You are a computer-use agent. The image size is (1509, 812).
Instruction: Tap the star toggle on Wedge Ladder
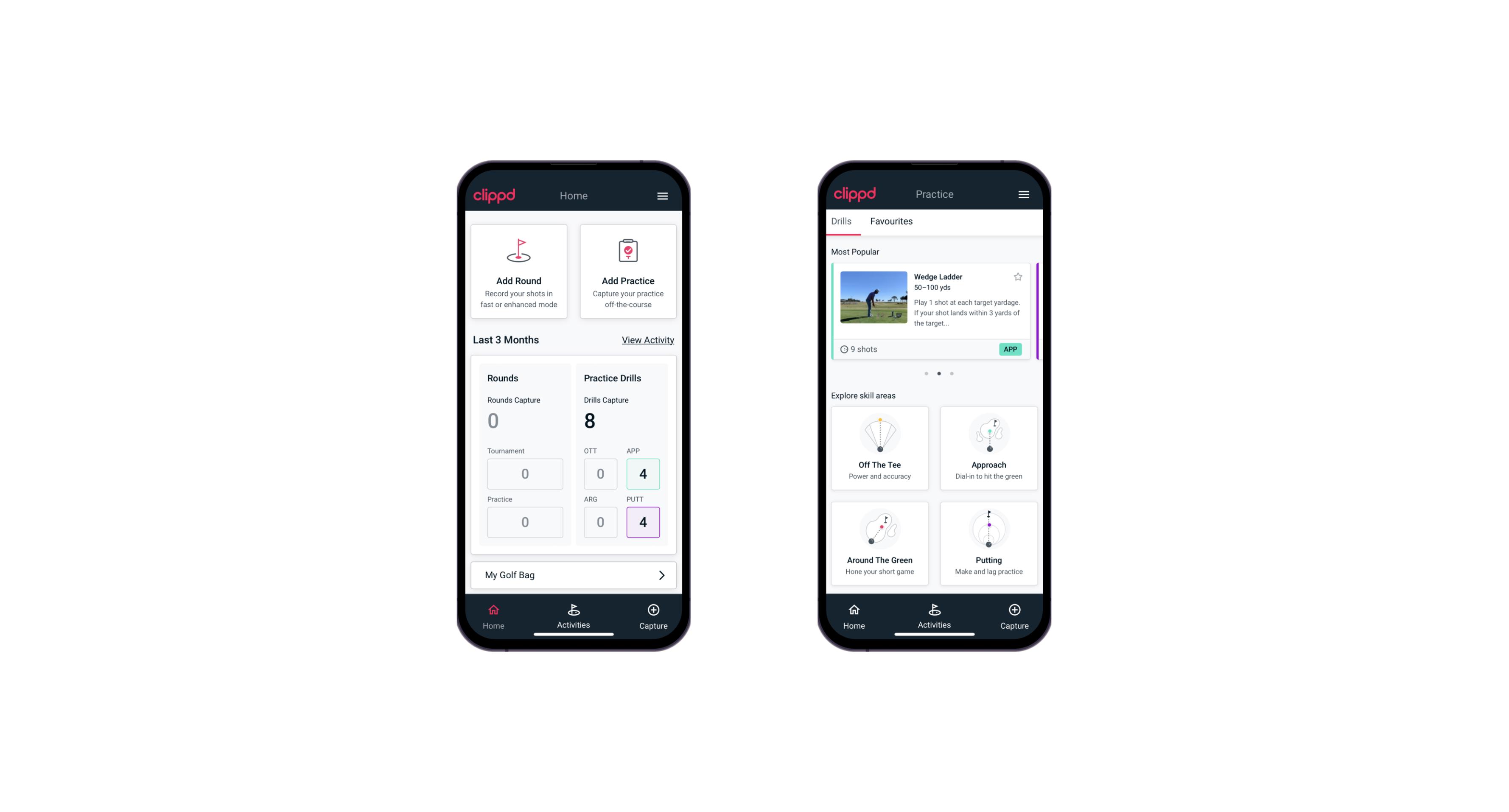1018,277
